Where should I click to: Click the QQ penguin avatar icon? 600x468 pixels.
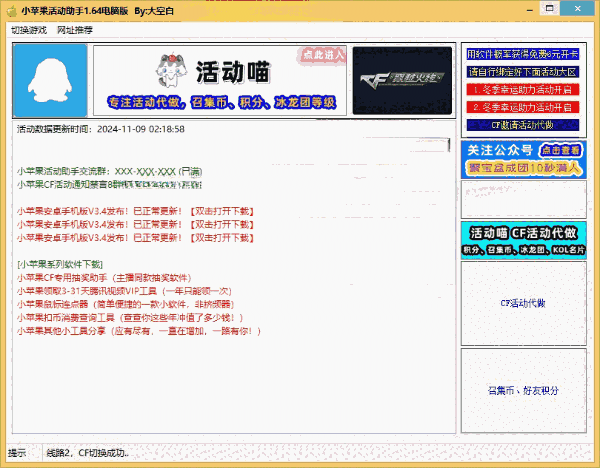click(x=50, y=80)
